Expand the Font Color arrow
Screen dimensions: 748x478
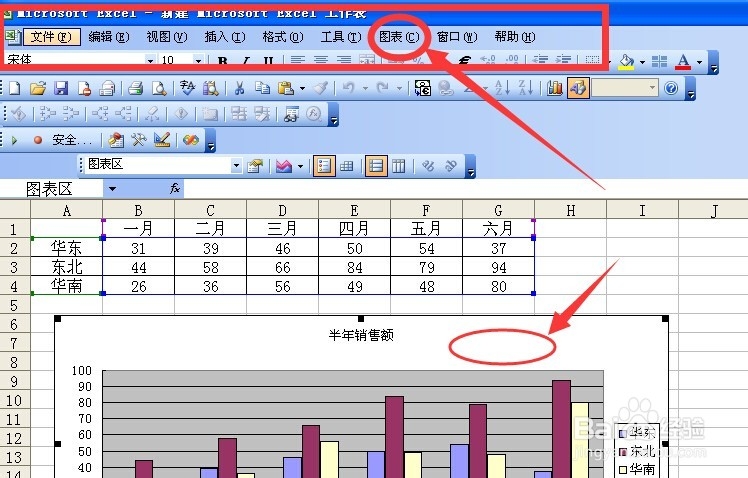[x=700, y=62]
